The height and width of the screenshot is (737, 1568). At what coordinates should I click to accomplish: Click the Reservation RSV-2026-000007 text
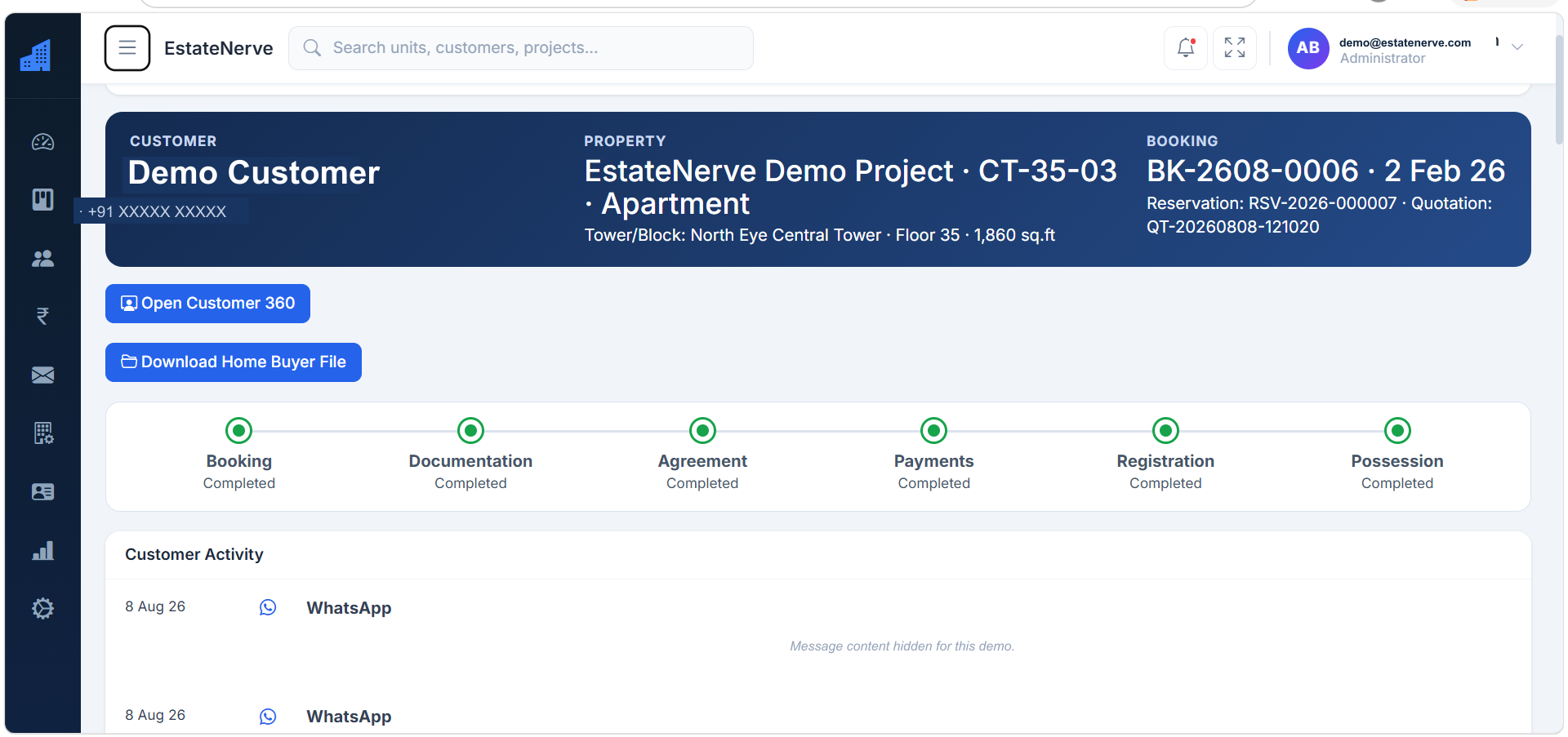1272,203
